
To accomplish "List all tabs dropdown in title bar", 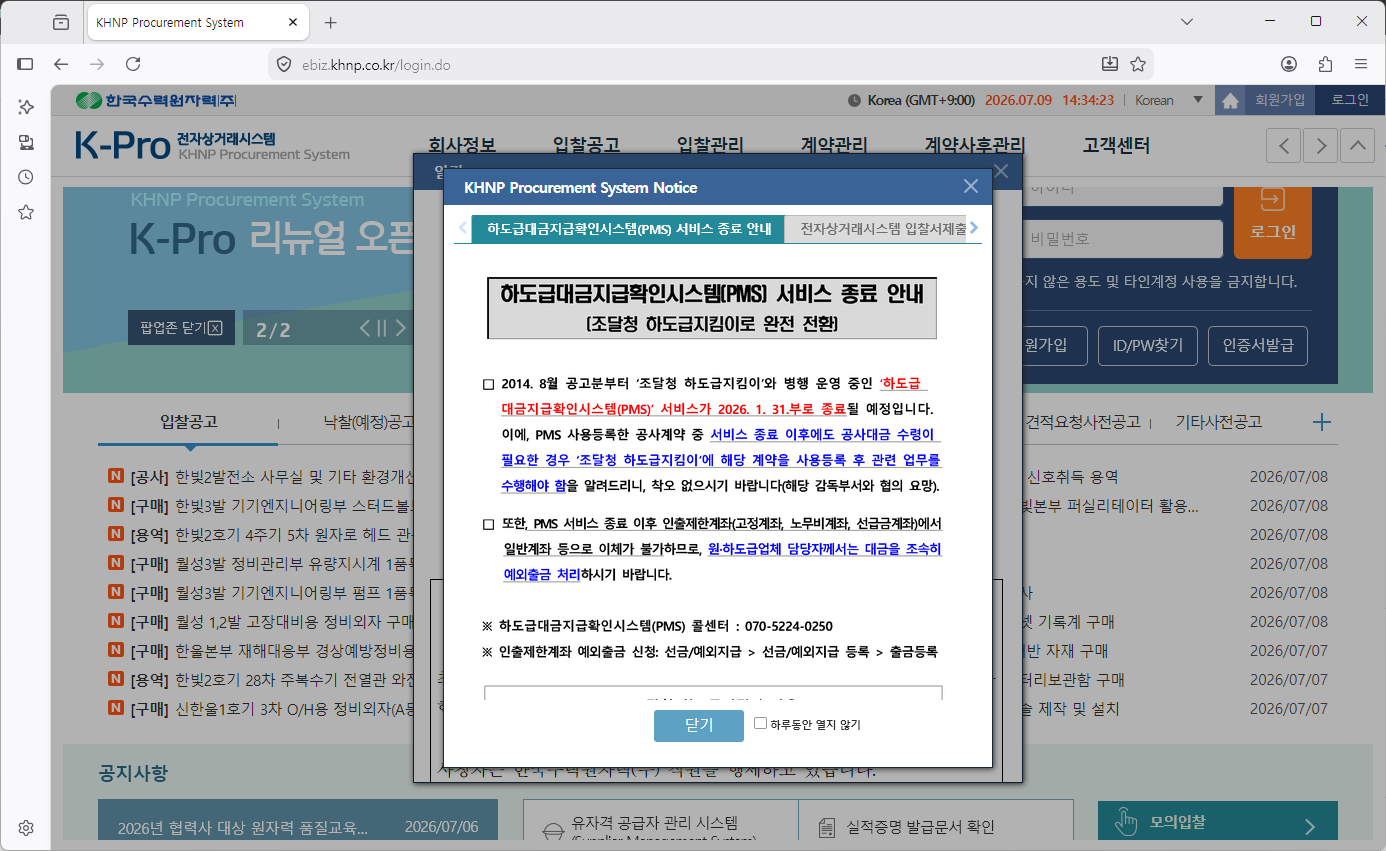I will 1187,22.
